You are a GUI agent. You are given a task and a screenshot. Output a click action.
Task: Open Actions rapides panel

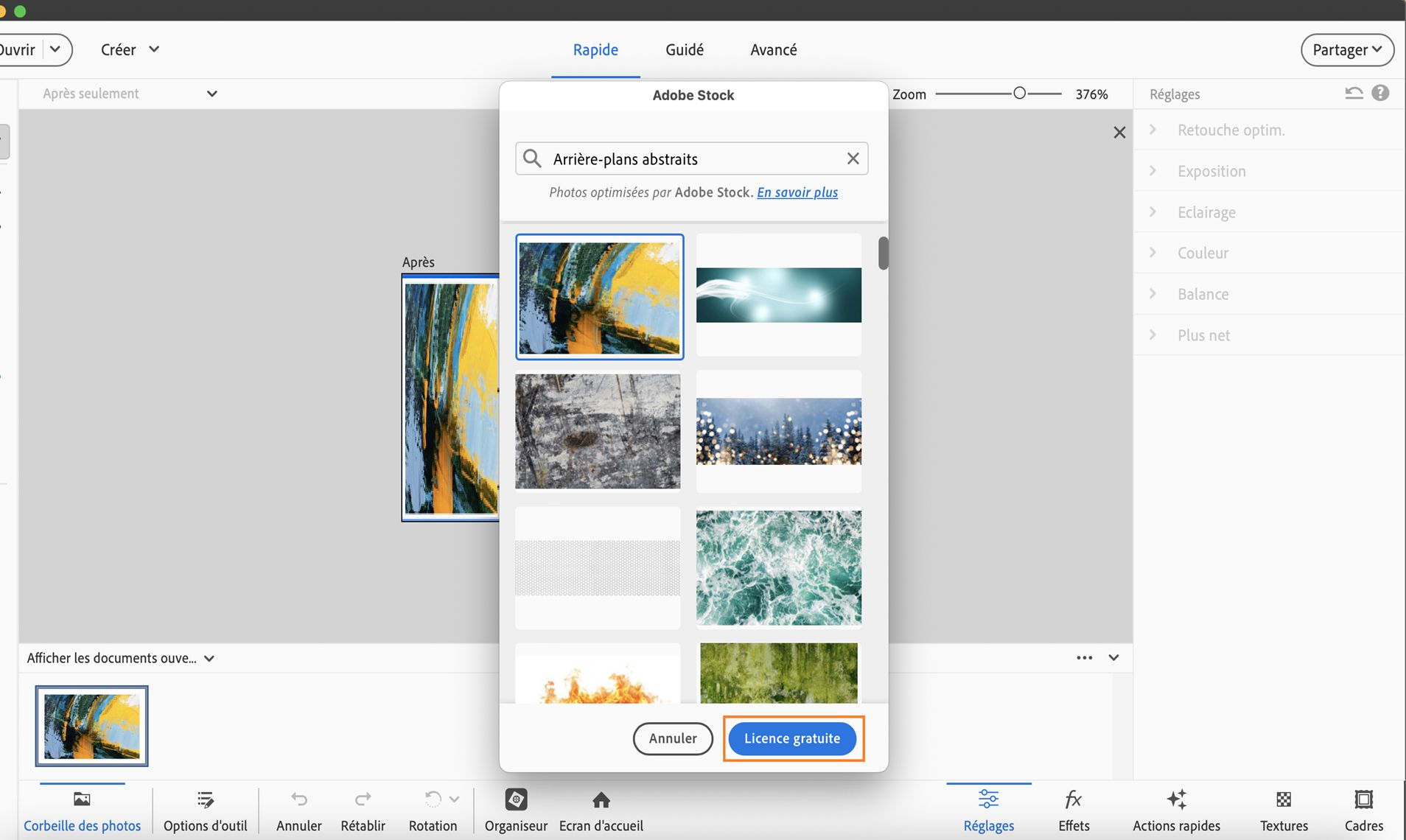tap(1176, 810)
